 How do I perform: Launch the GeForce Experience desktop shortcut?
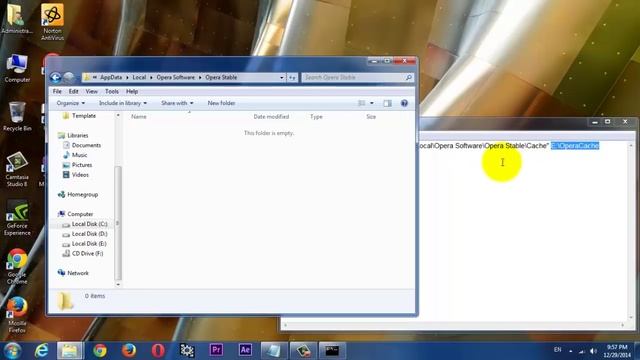pos(17,218)
